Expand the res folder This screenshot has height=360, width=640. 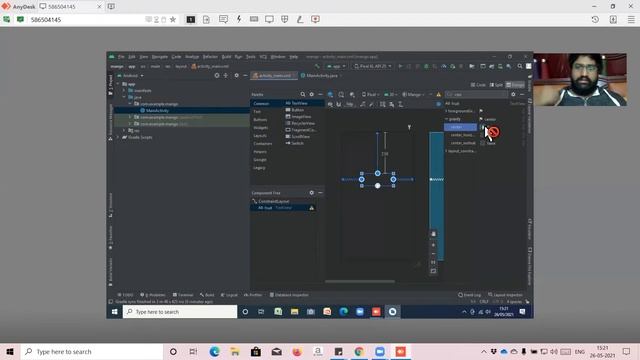coord(124,131)
